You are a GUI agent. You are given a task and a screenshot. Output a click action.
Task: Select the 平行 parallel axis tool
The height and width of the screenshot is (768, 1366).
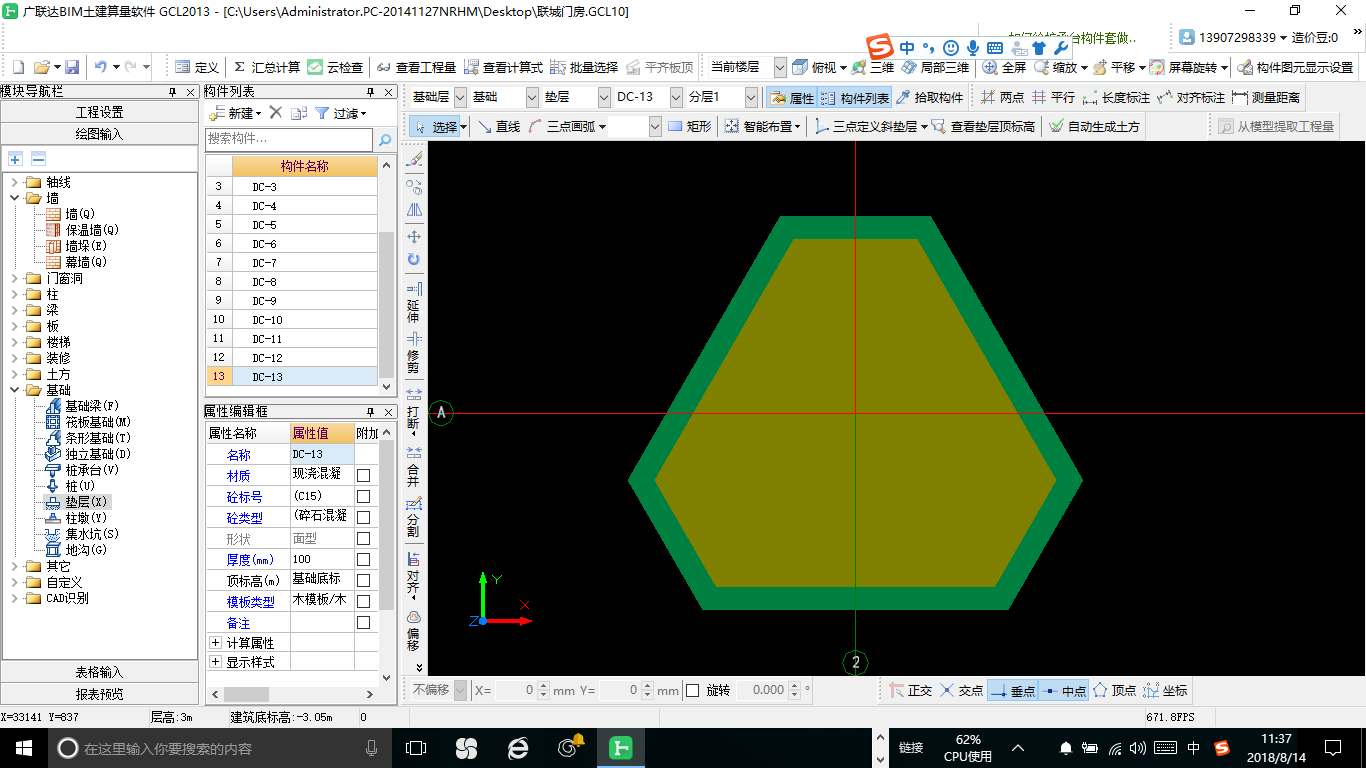1053,98
